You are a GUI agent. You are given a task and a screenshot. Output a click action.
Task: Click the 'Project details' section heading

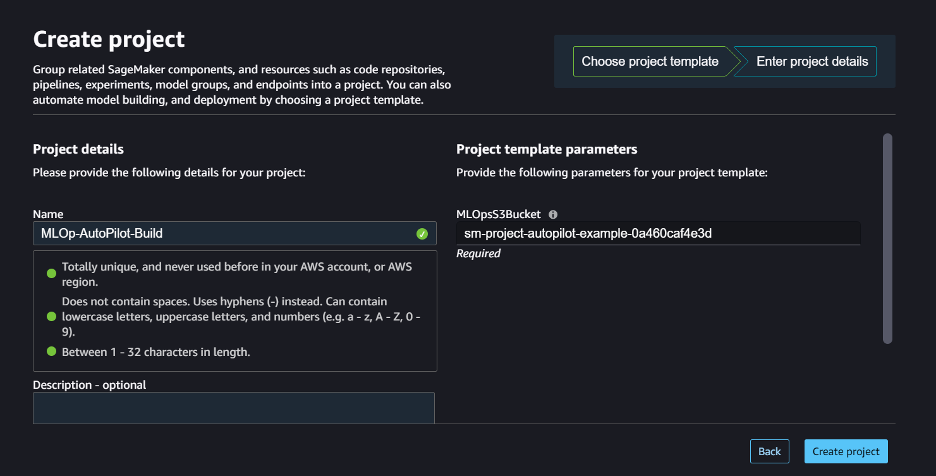78,149
